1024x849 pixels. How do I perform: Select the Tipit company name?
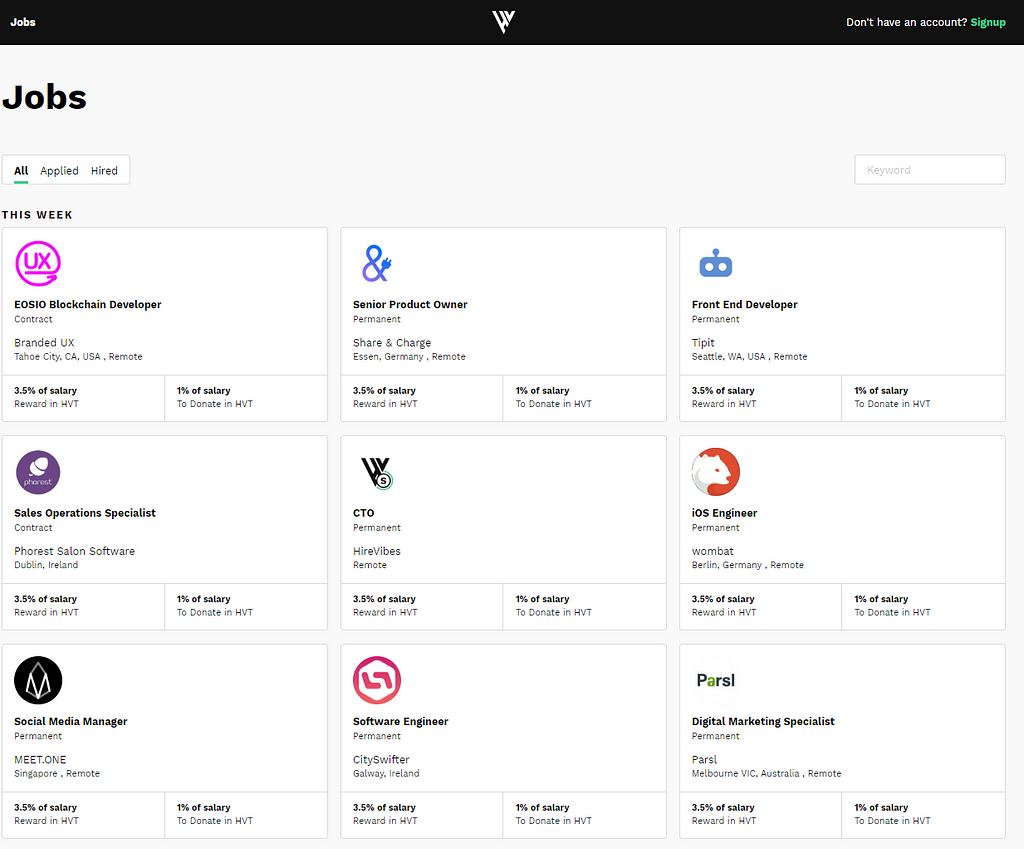703,342
